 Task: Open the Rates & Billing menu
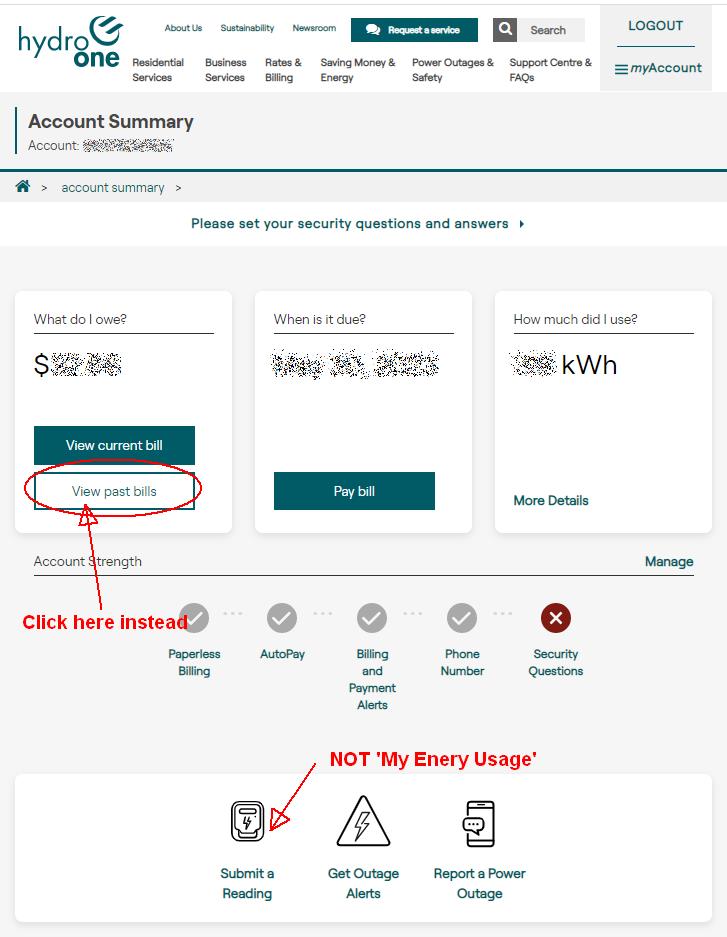(x=283, y=70)
